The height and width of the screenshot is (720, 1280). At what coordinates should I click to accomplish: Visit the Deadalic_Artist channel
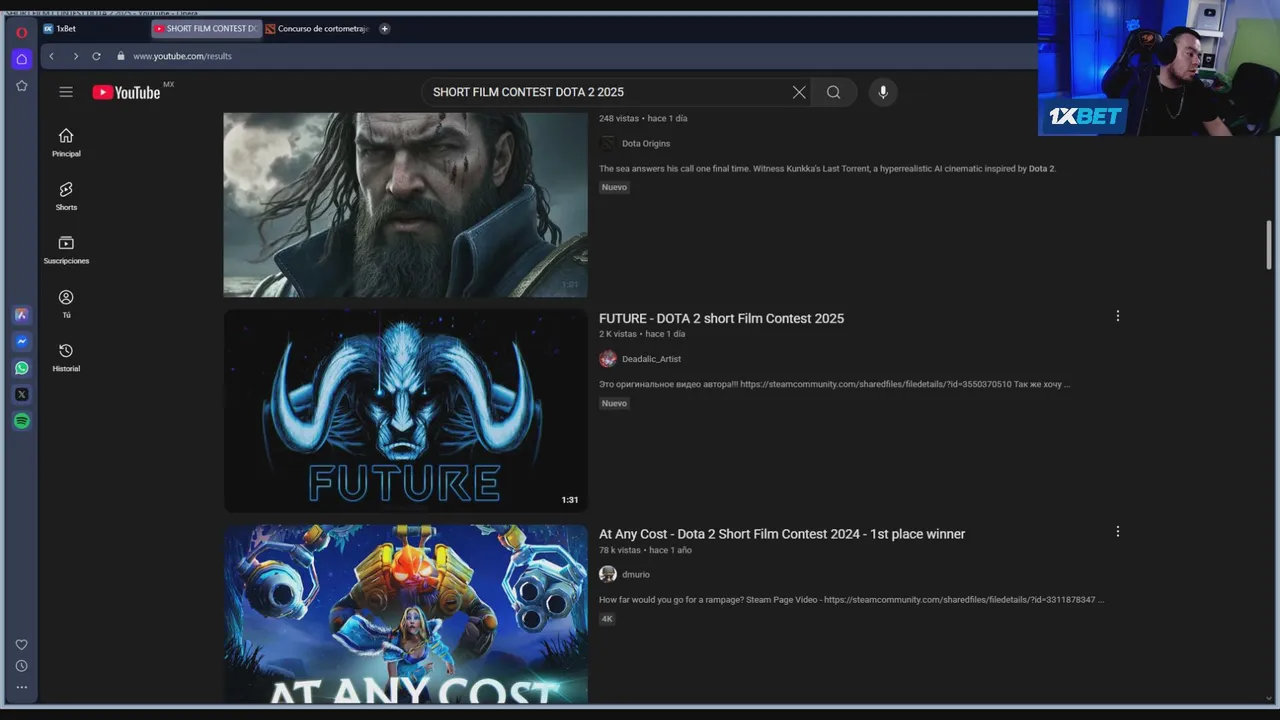coord(651,359)
